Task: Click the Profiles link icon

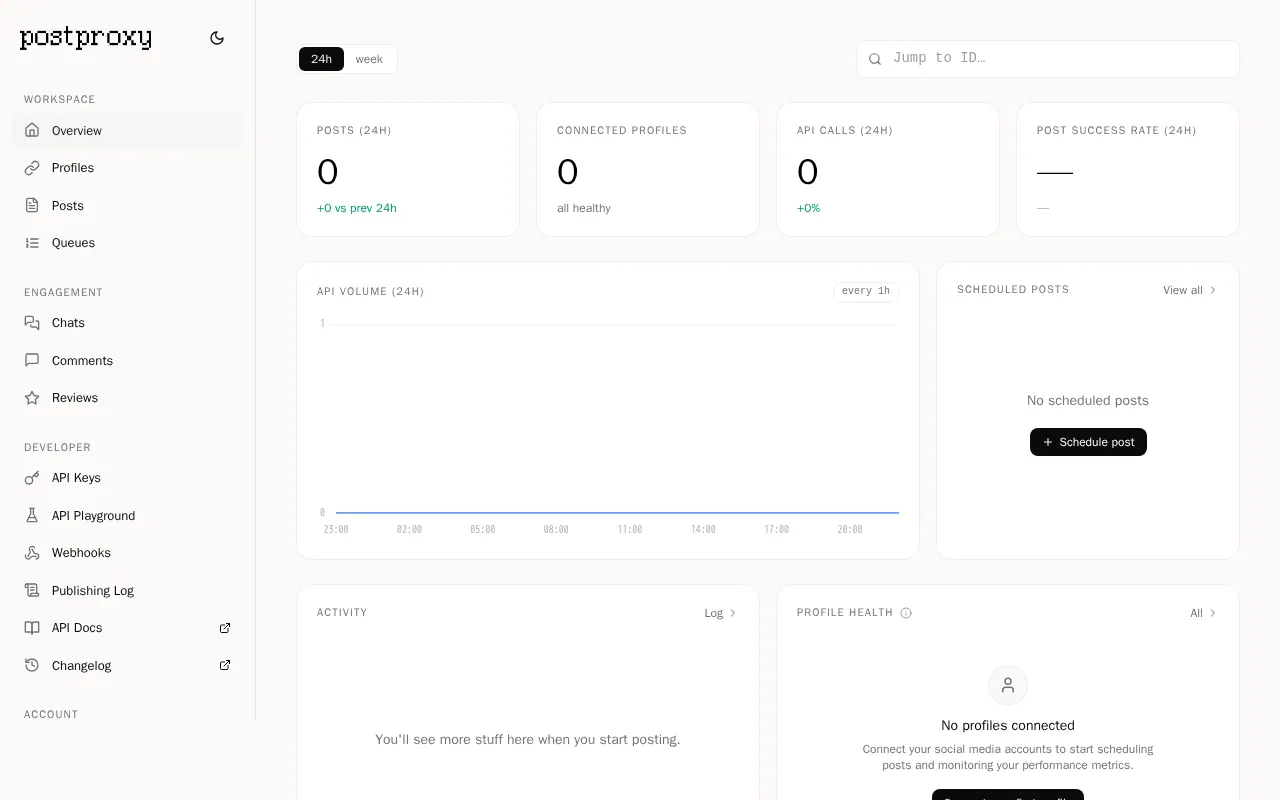Action: click(32, 168)
